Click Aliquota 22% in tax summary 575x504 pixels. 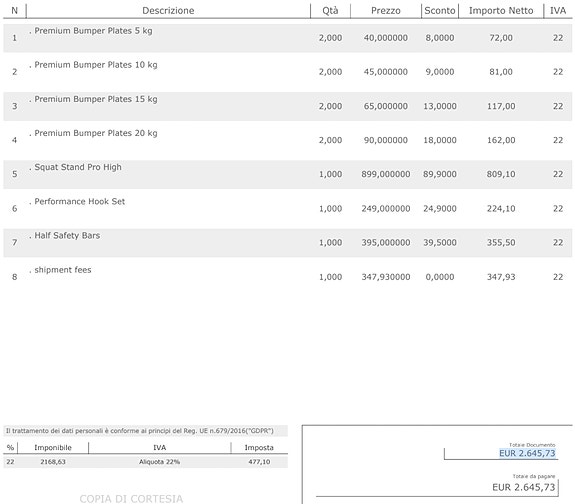pyautogui.click(x=159, y=462)
